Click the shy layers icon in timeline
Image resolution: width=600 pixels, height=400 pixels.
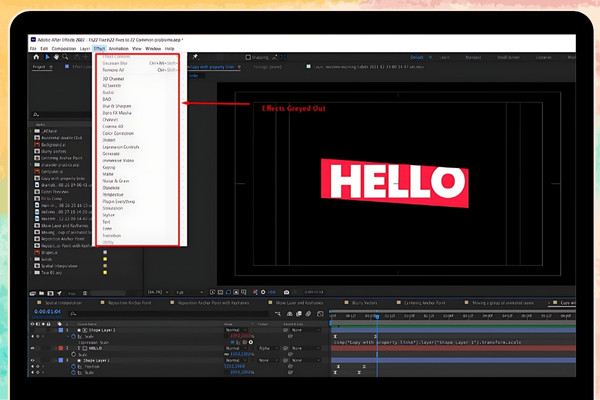290,314
